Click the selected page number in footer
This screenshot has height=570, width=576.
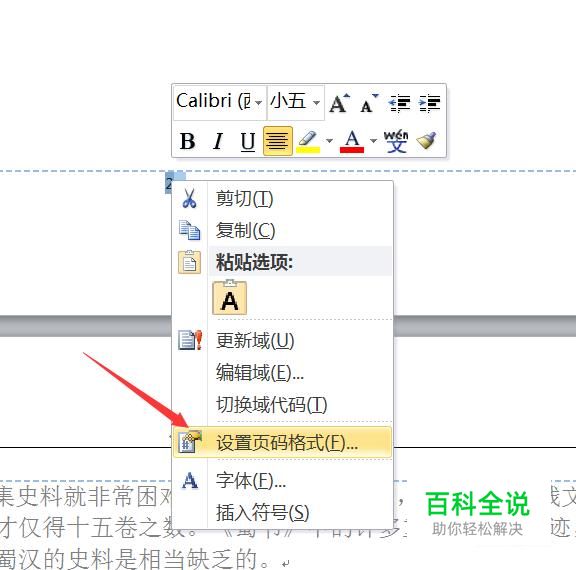coord(169,183)
